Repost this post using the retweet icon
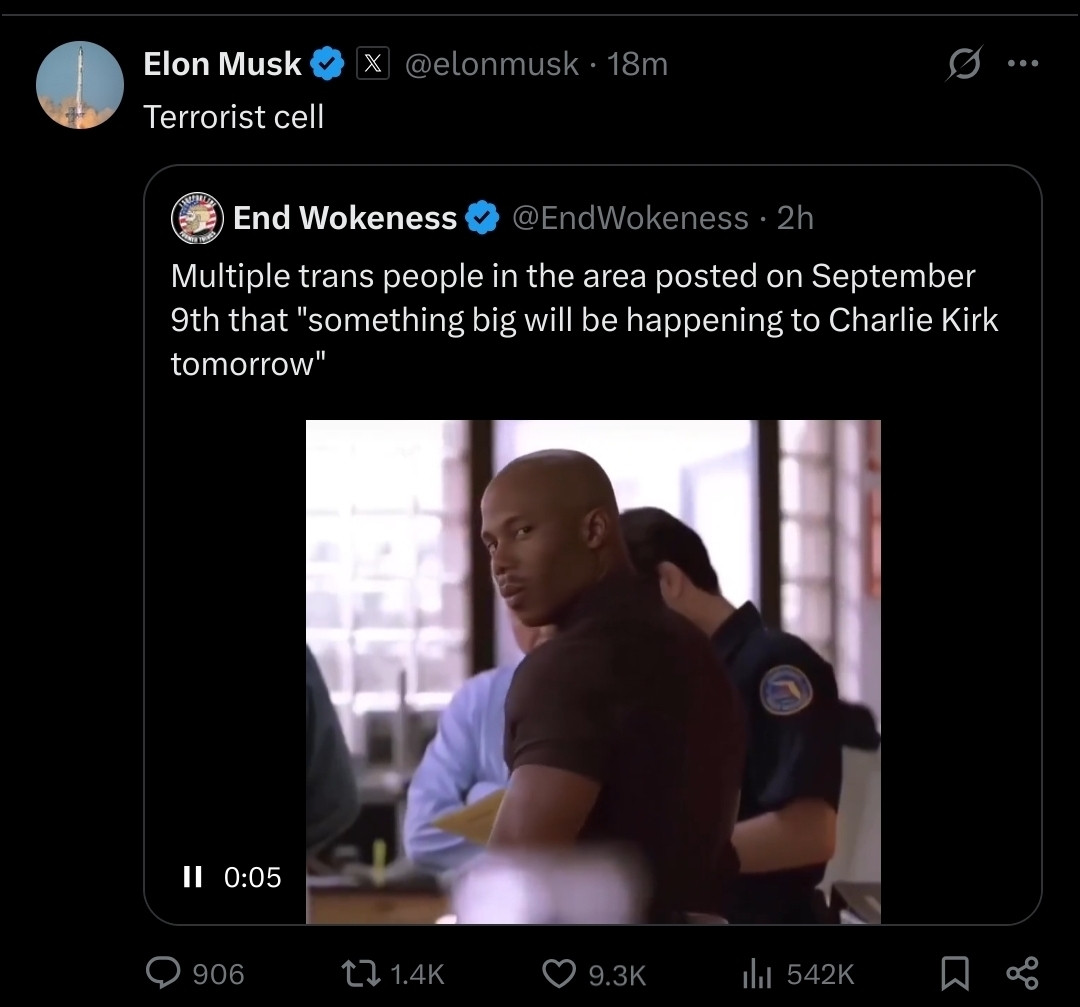The image size is (1080, 1007). 356,972
